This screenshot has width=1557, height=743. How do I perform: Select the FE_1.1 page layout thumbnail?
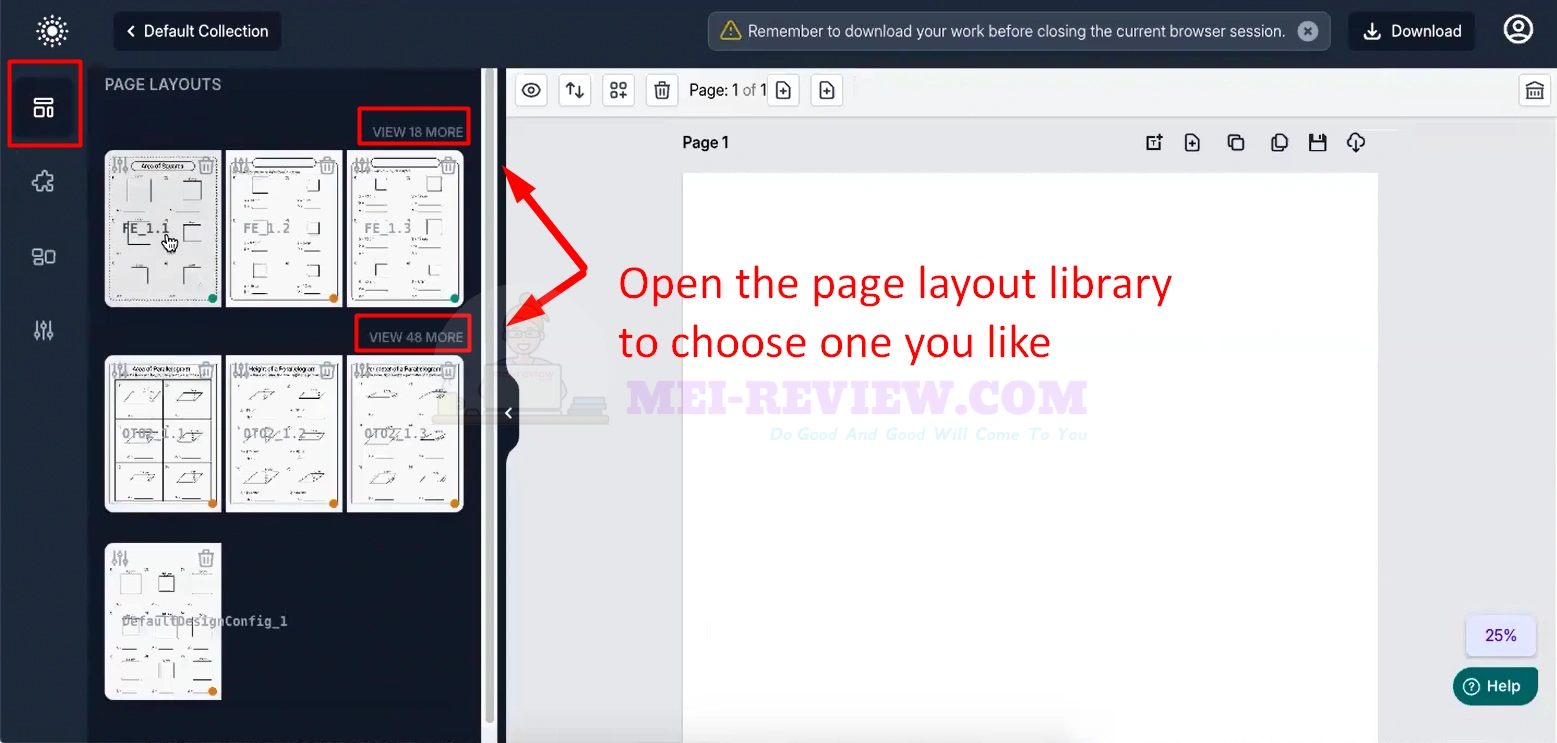[x=163, y=229]
